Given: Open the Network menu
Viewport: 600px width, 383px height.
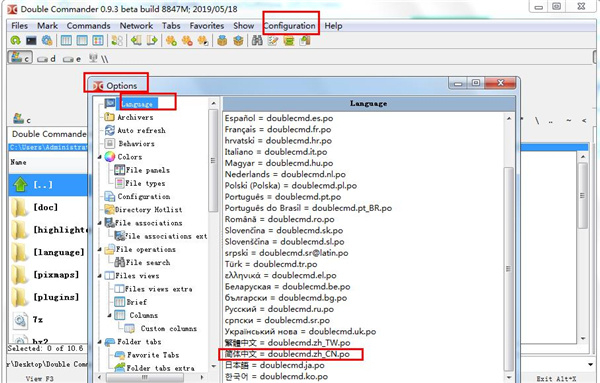Looking at the screenshot, I should pos(136,26).
